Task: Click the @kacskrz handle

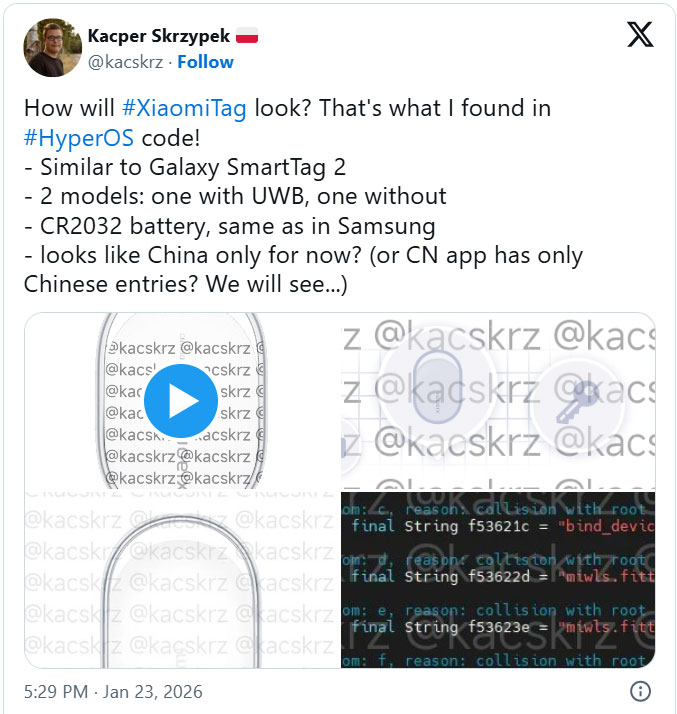Action: pos(125,62)
